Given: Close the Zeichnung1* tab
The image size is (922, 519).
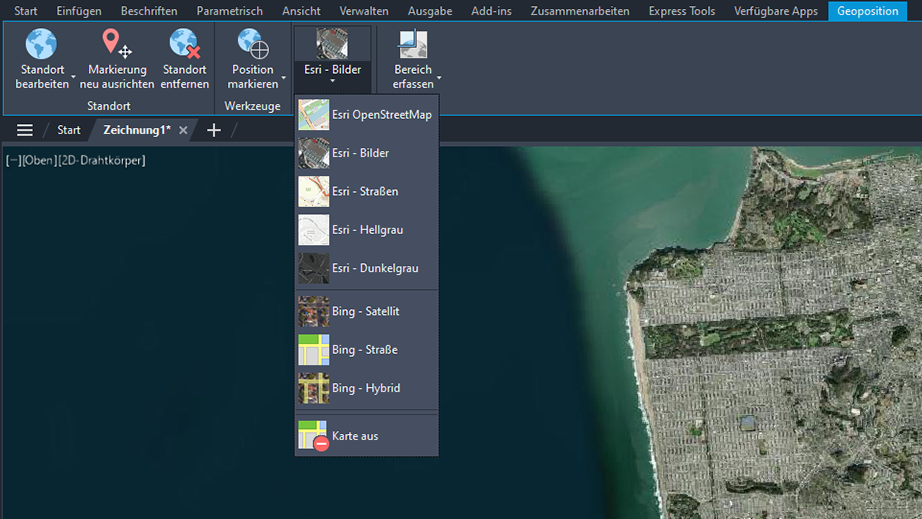Looking at the screenshot, I should pos(183,130).
